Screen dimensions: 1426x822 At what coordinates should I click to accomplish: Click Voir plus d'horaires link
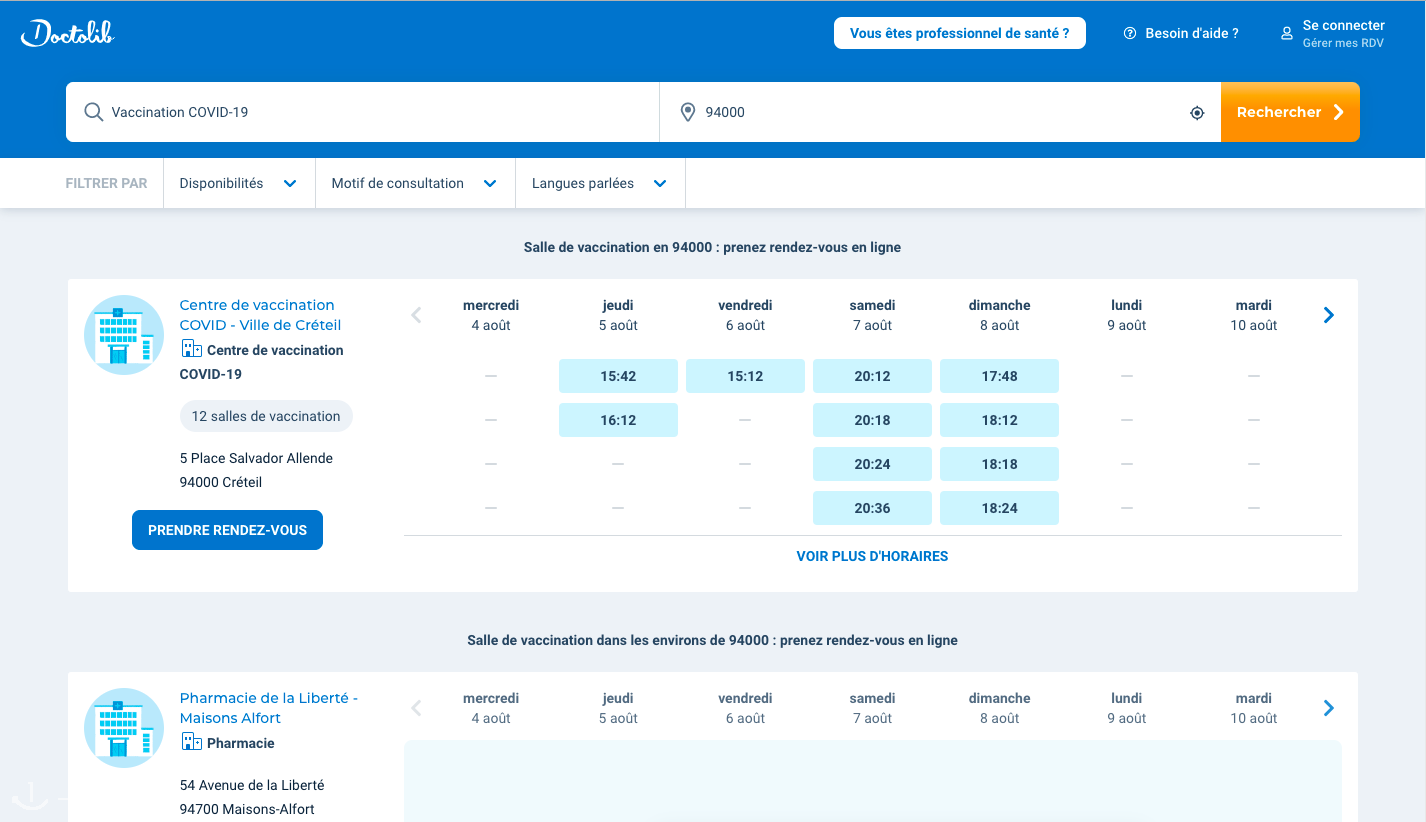[x=872, y=556]
